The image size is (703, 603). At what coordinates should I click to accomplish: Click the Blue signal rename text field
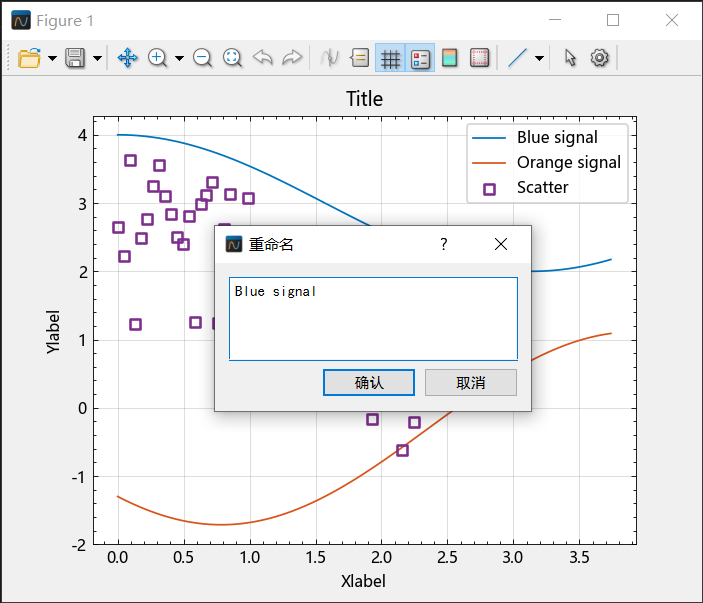click(x=373, y=319)
